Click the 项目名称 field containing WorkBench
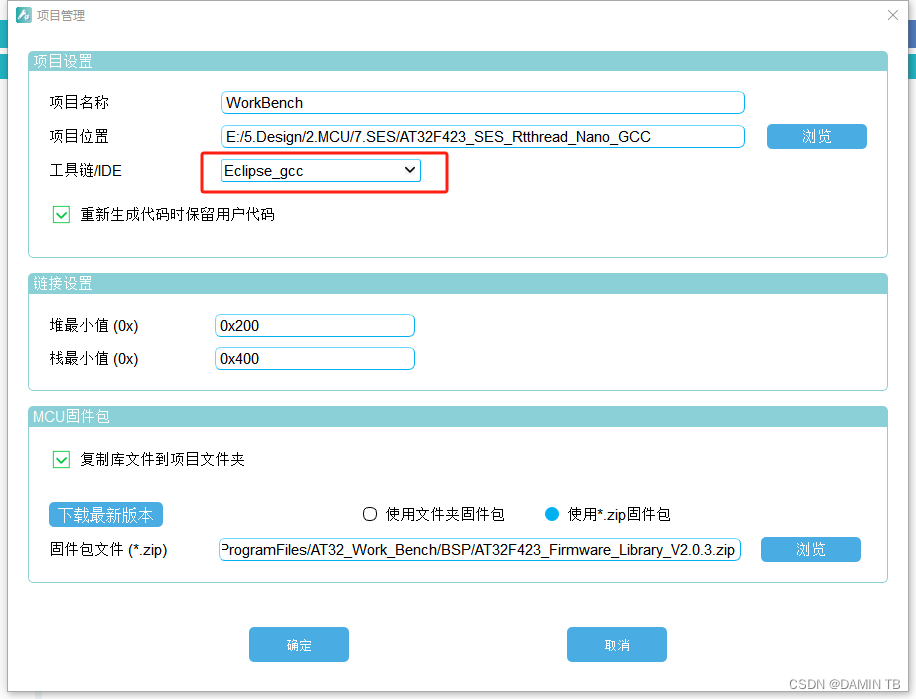The width and height of the screenshot is (916, 699). (x=483, y=103)
